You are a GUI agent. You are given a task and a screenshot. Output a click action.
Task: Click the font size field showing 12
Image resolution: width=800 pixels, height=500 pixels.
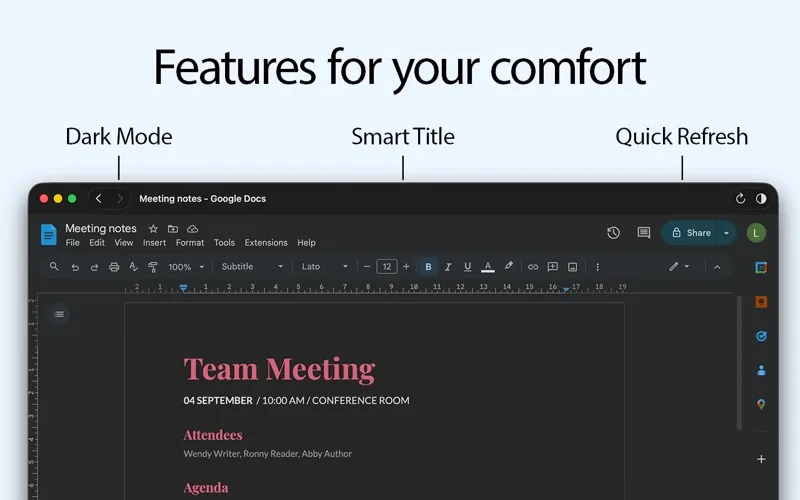click(x=387, y=266)
